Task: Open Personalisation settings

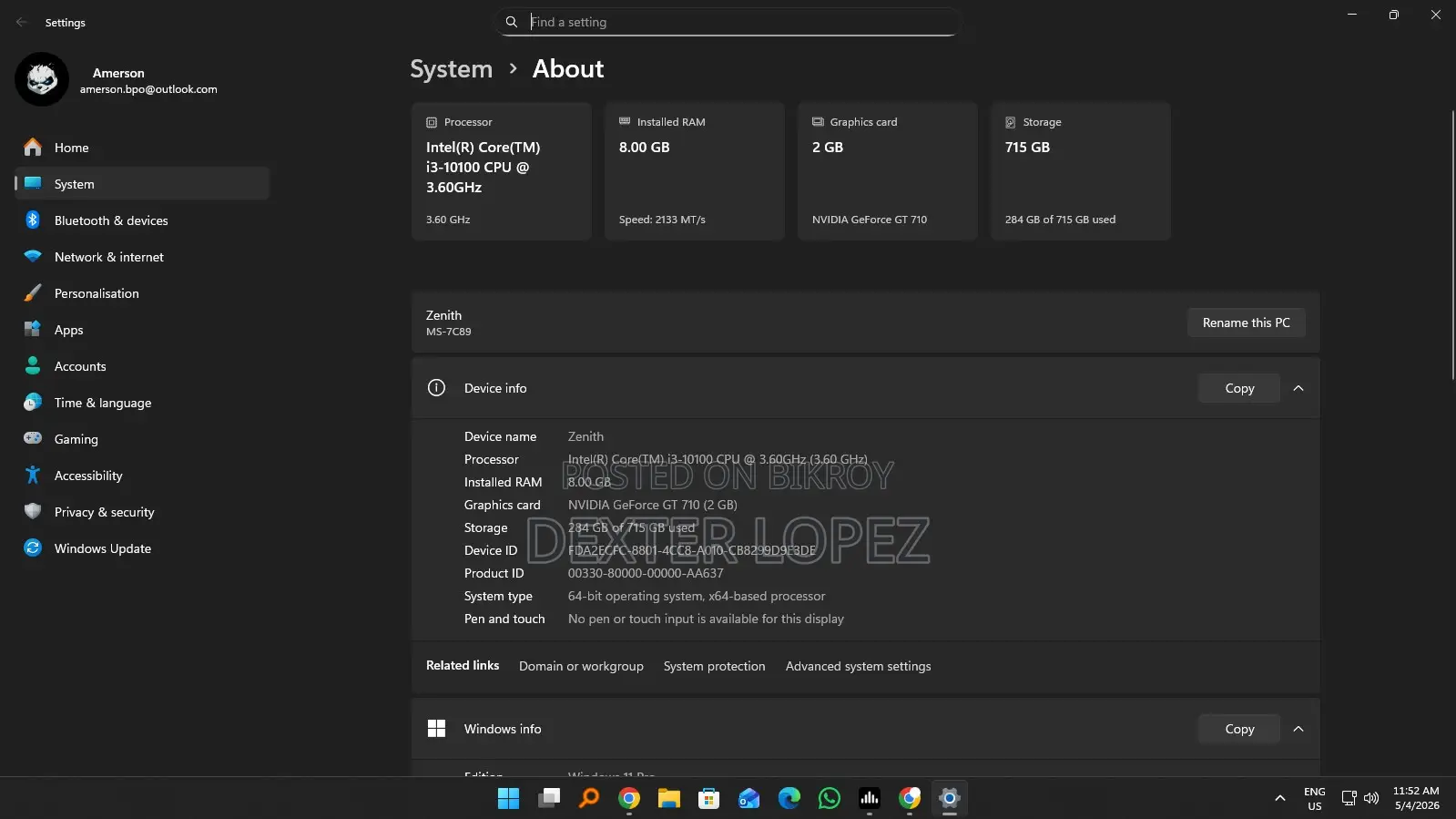Action: point(142,293)
